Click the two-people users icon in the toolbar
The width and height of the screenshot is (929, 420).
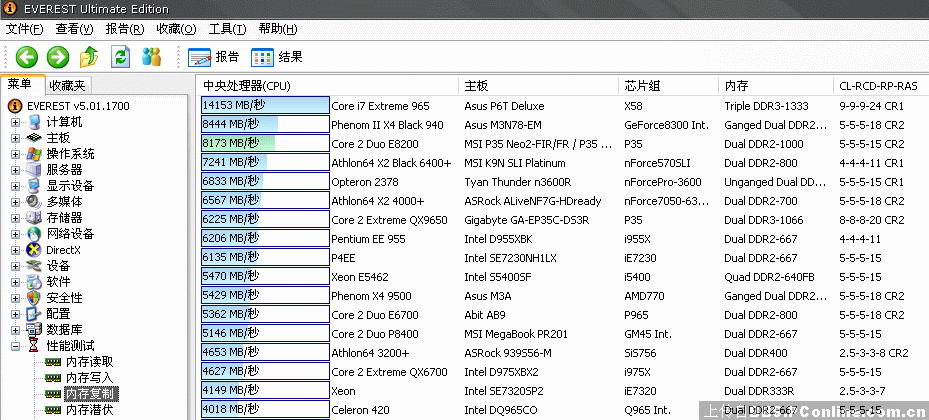(152, 57)
